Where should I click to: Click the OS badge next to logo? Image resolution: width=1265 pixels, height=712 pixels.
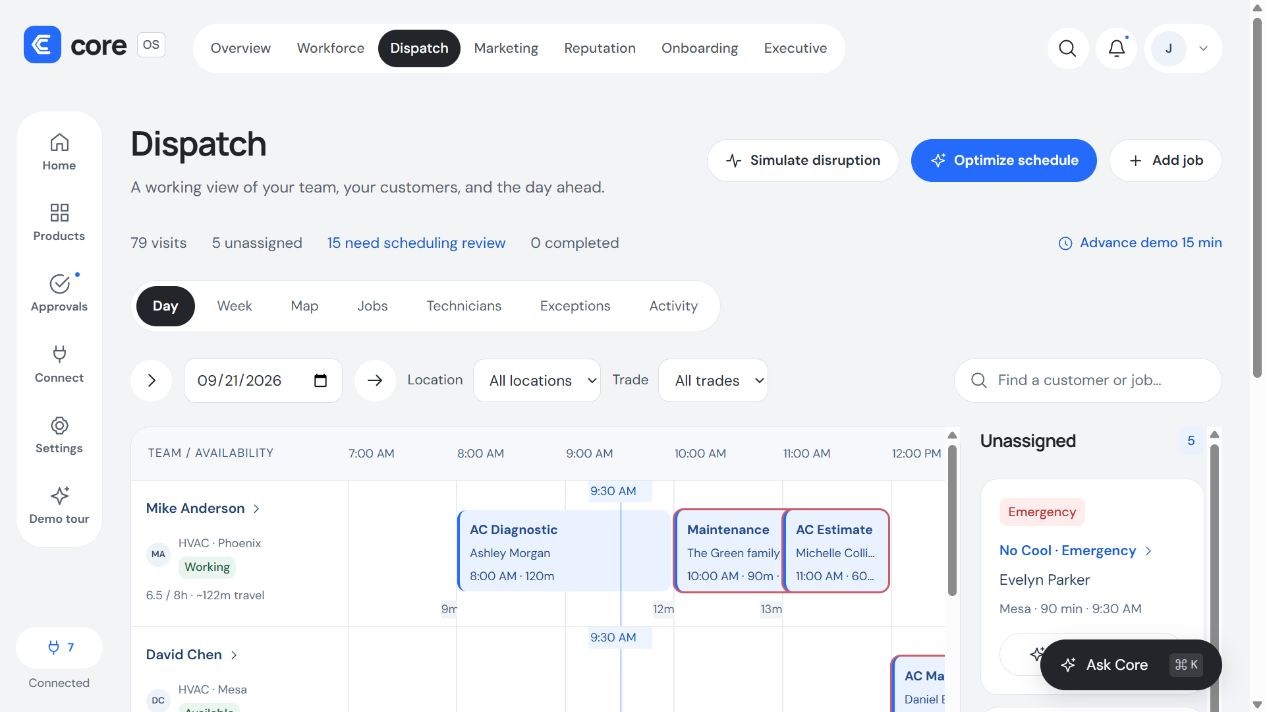151,45
